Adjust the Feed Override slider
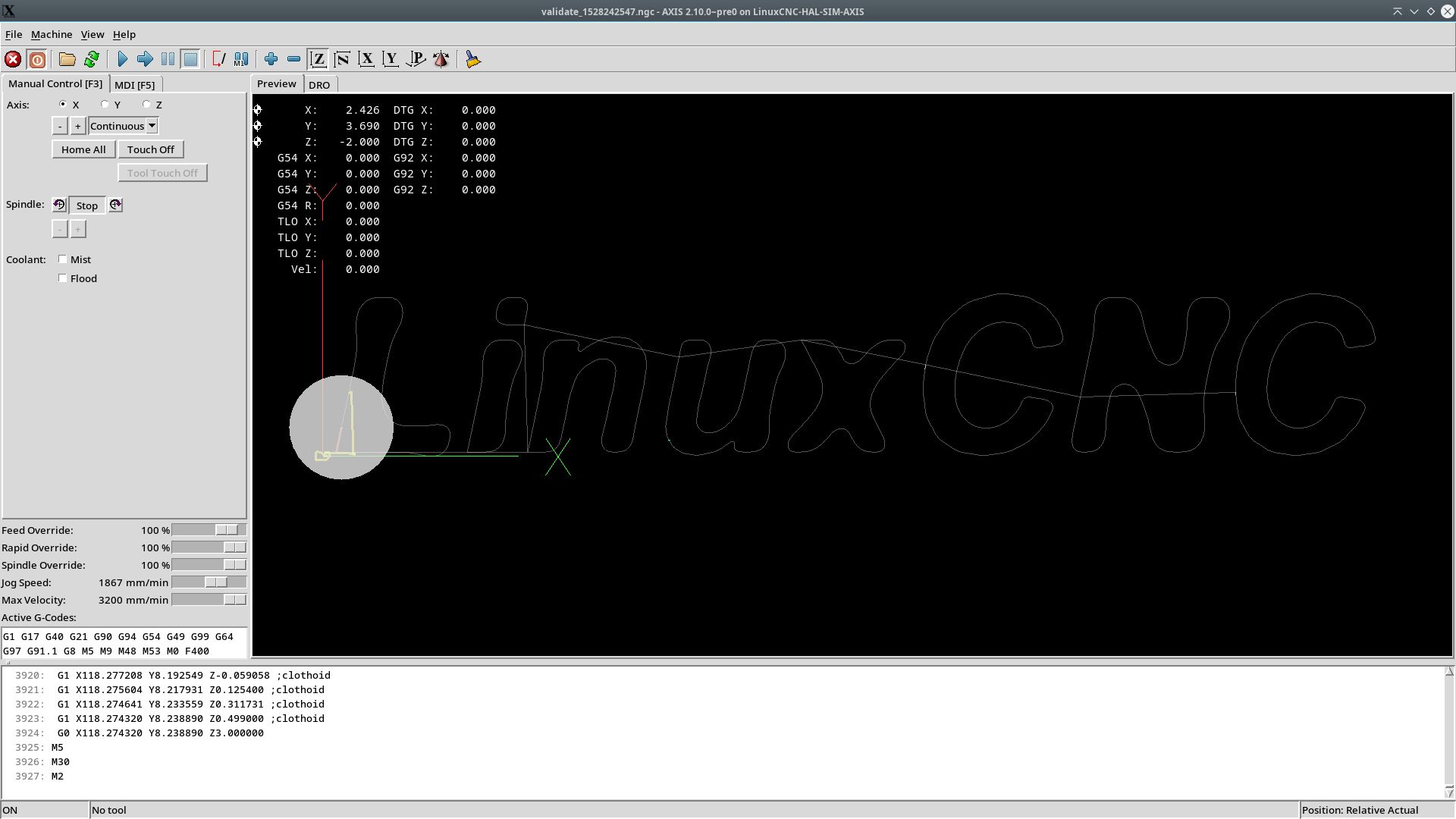The image size is (1456, 819). pyautogui.click(x=209, y=530)
